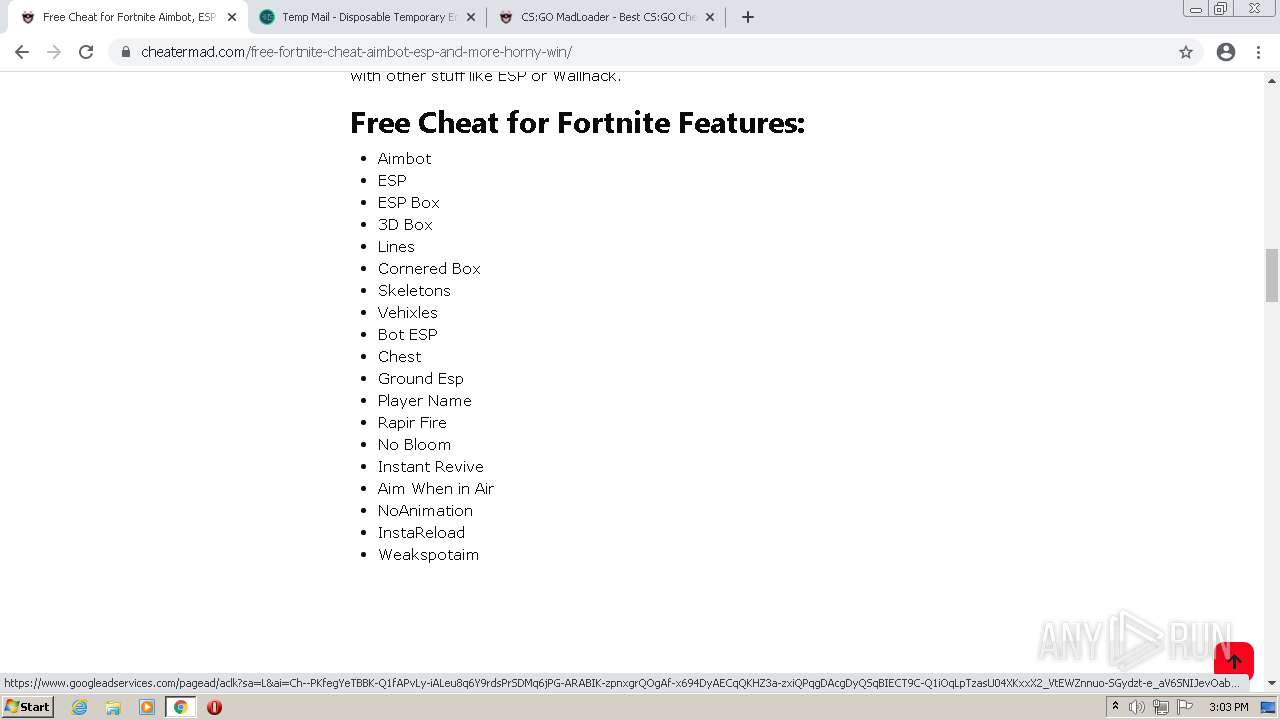1280x720 pixels.
Task: Open the Chrome profile avatar menu
Action: pyautogui.click(x=1226, y=52)
